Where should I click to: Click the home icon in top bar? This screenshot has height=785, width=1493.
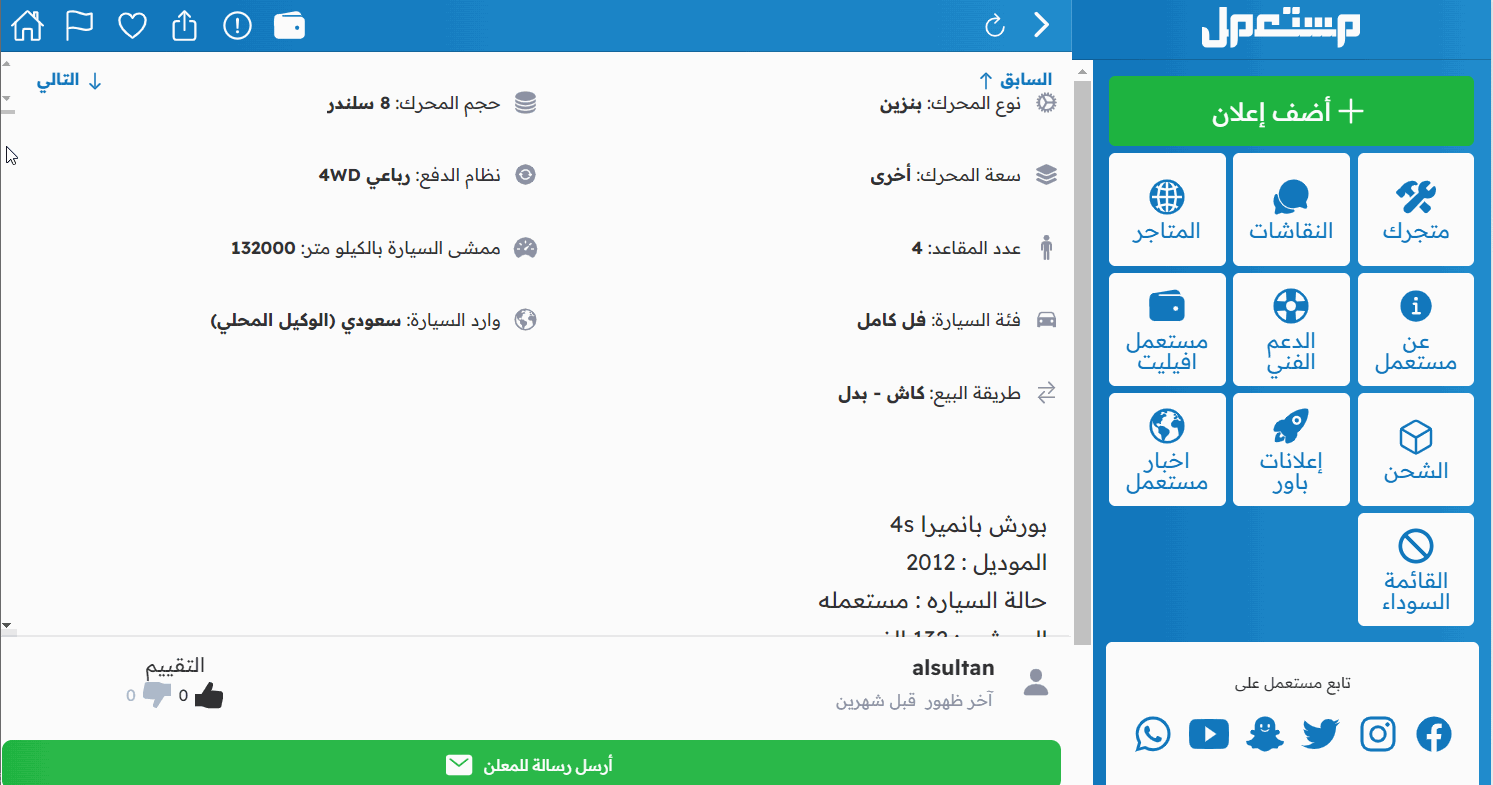27,25
